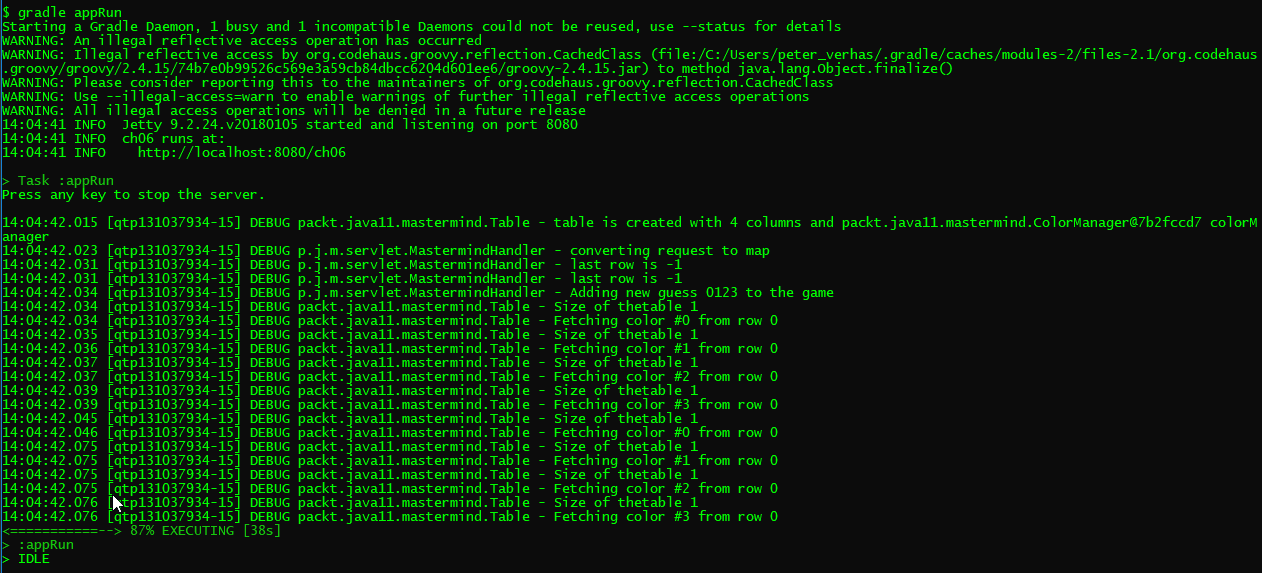This screenshot has width=1262, height=573.
Task: Click the '> :appRun' status line at bottom
Action: click(x=38, y=544)
